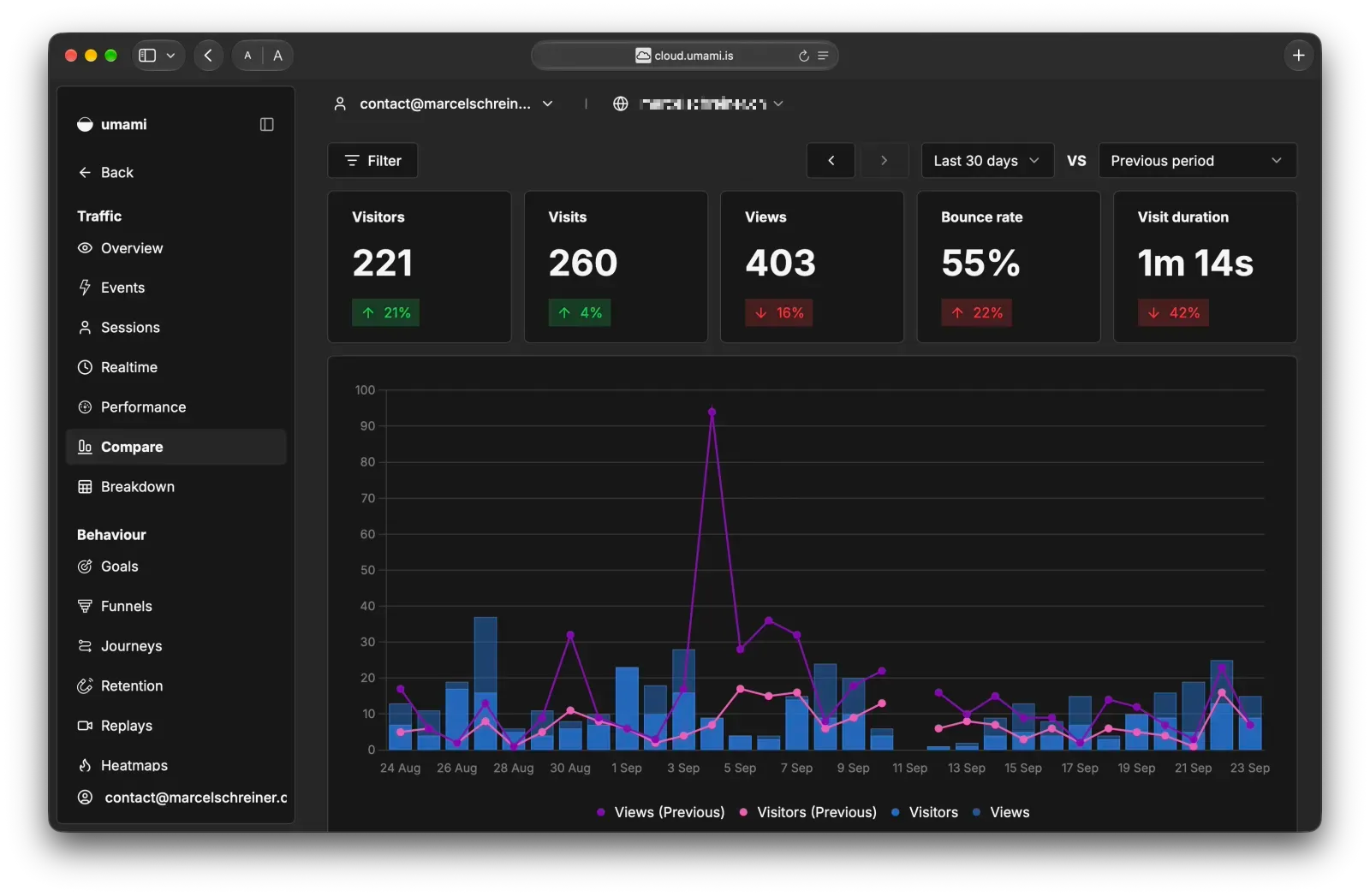Open the Last 30 days dropdown

[987, 161]
